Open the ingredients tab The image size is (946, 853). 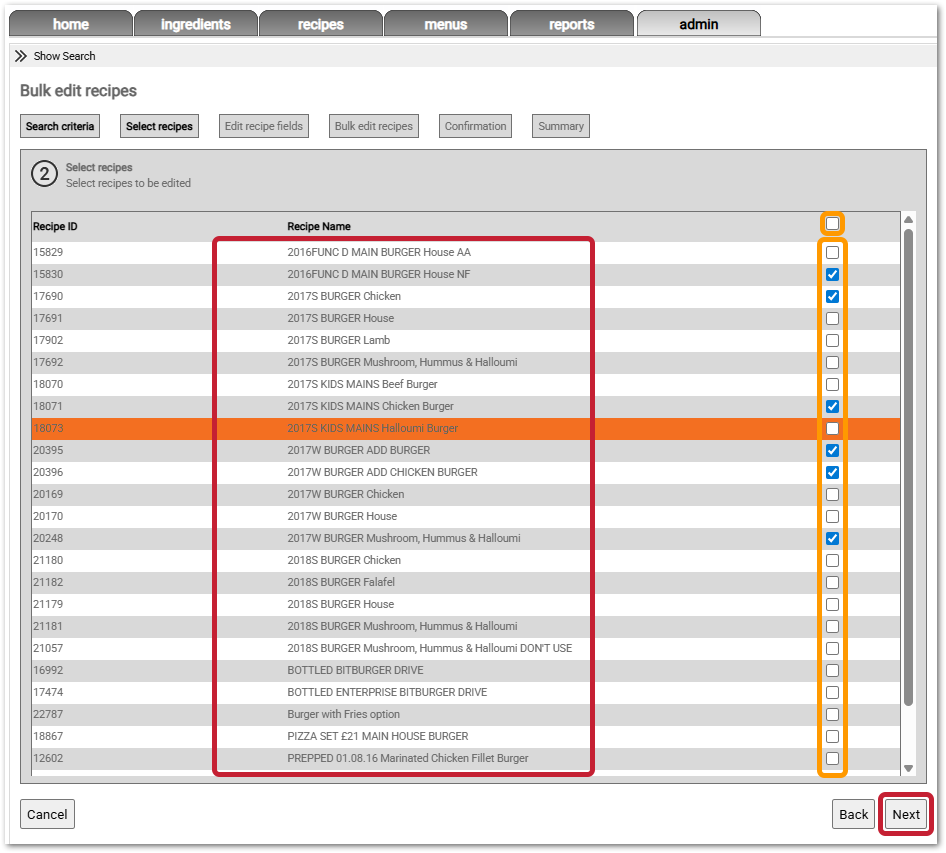point(195,24)
